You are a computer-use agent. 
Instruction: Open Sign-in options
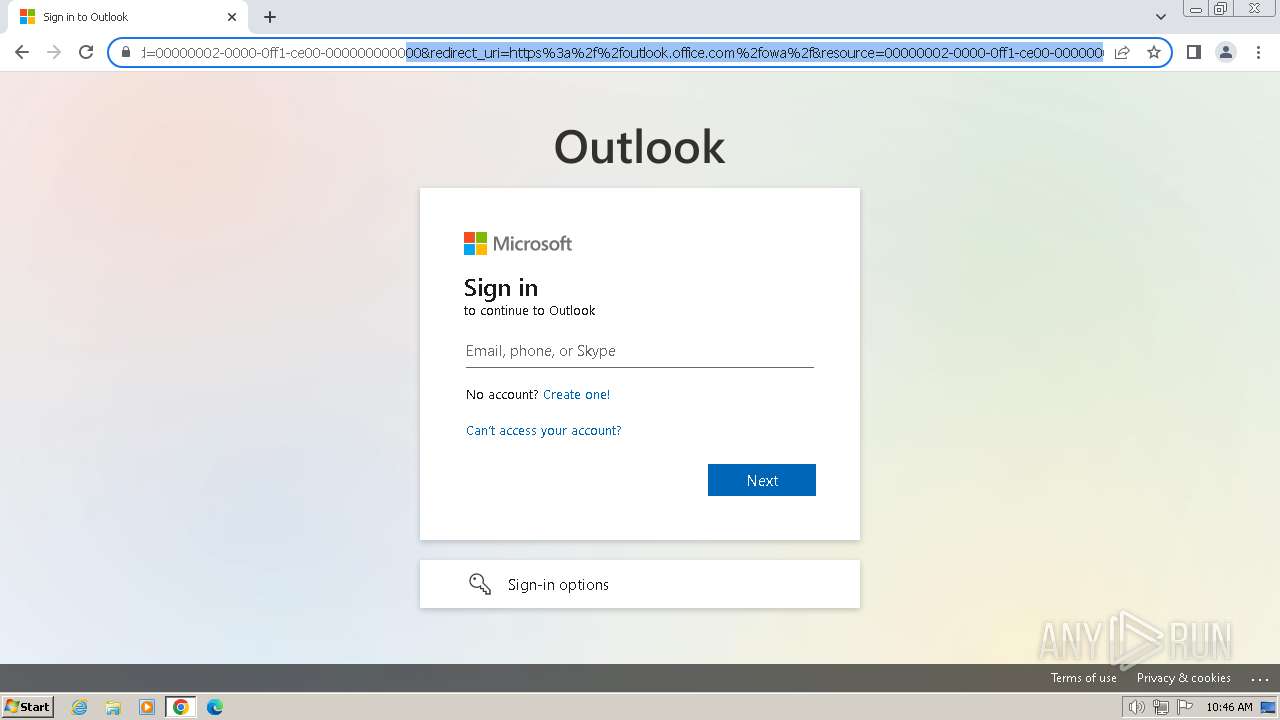tap(640, 584)
